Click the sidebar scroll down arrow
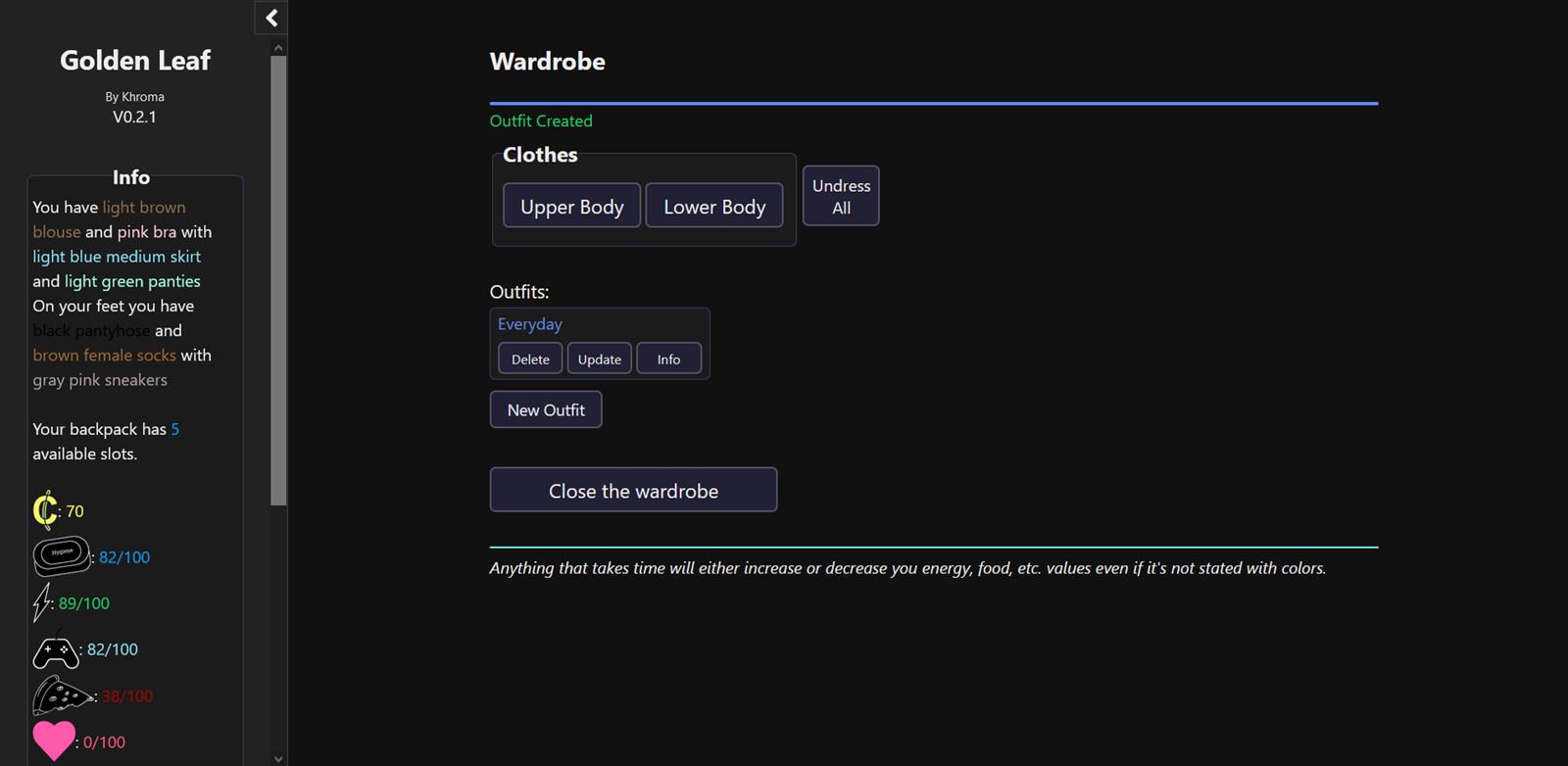 tap(279, 758)
